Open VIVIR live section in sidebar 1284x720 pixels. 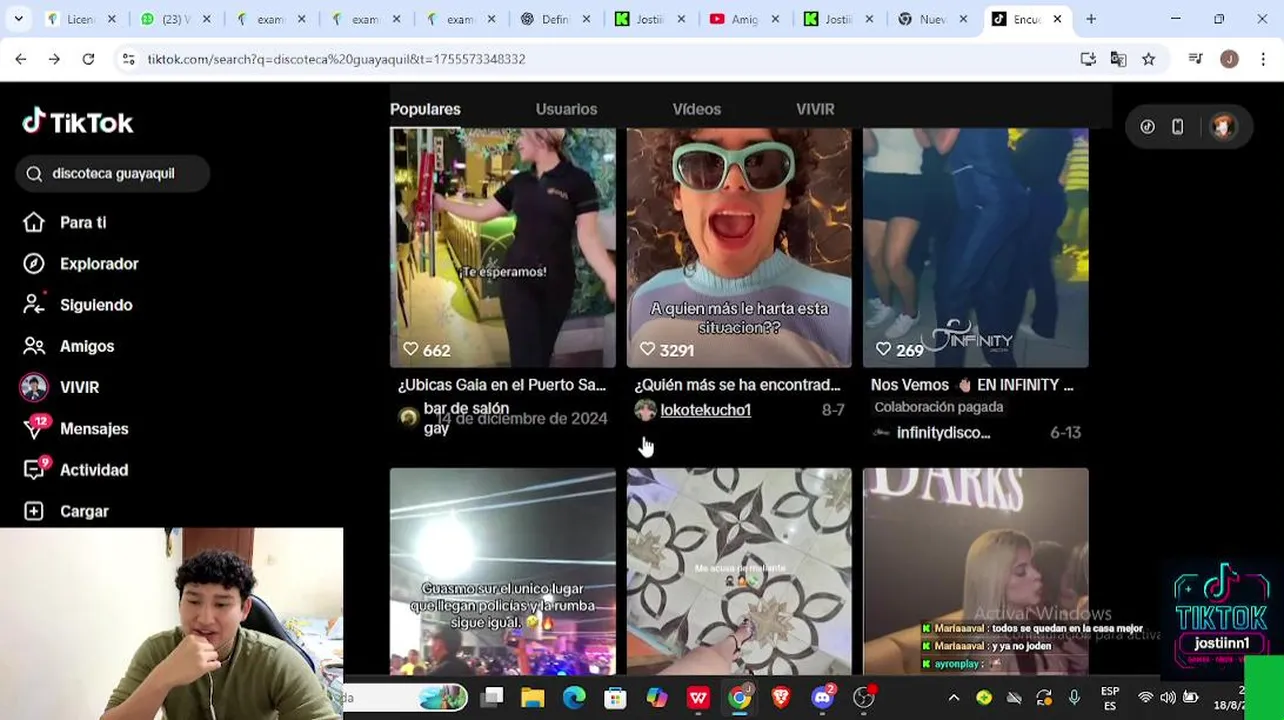[x=61, y=387]
